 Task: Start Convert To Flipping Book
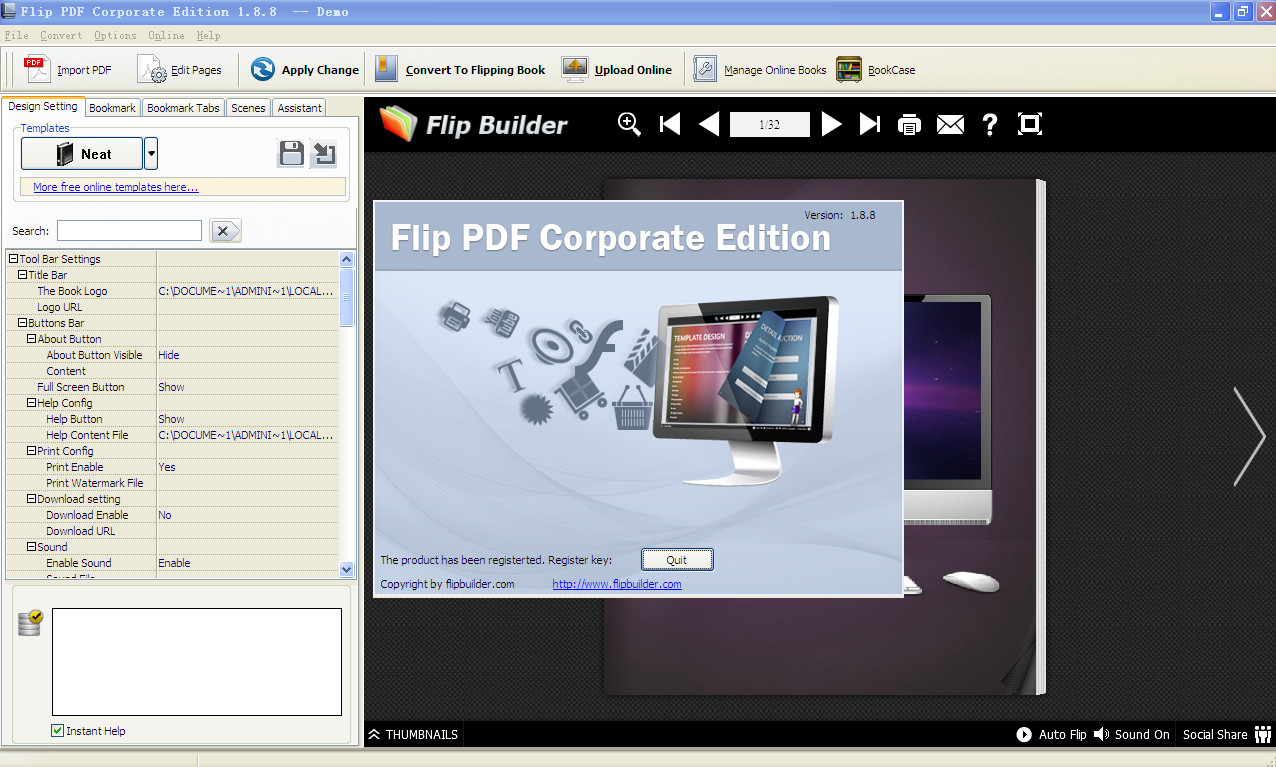(385, 69)
